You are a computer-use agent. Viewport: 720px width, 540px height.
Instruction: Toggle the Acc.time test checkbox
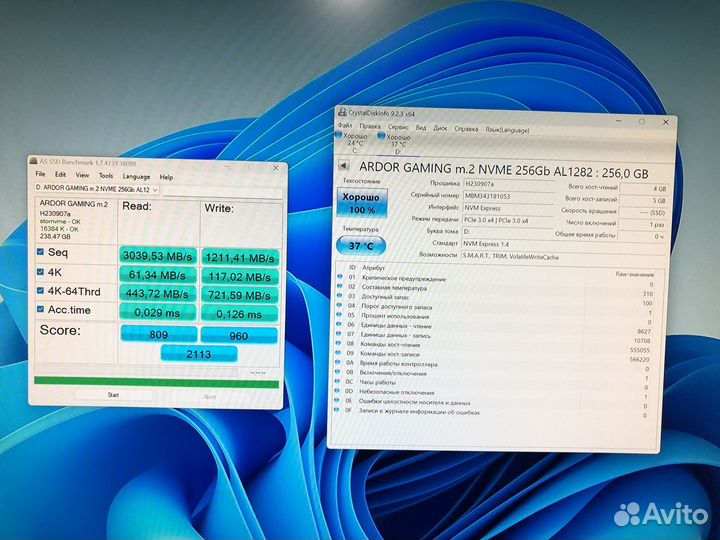click(40, 309)
